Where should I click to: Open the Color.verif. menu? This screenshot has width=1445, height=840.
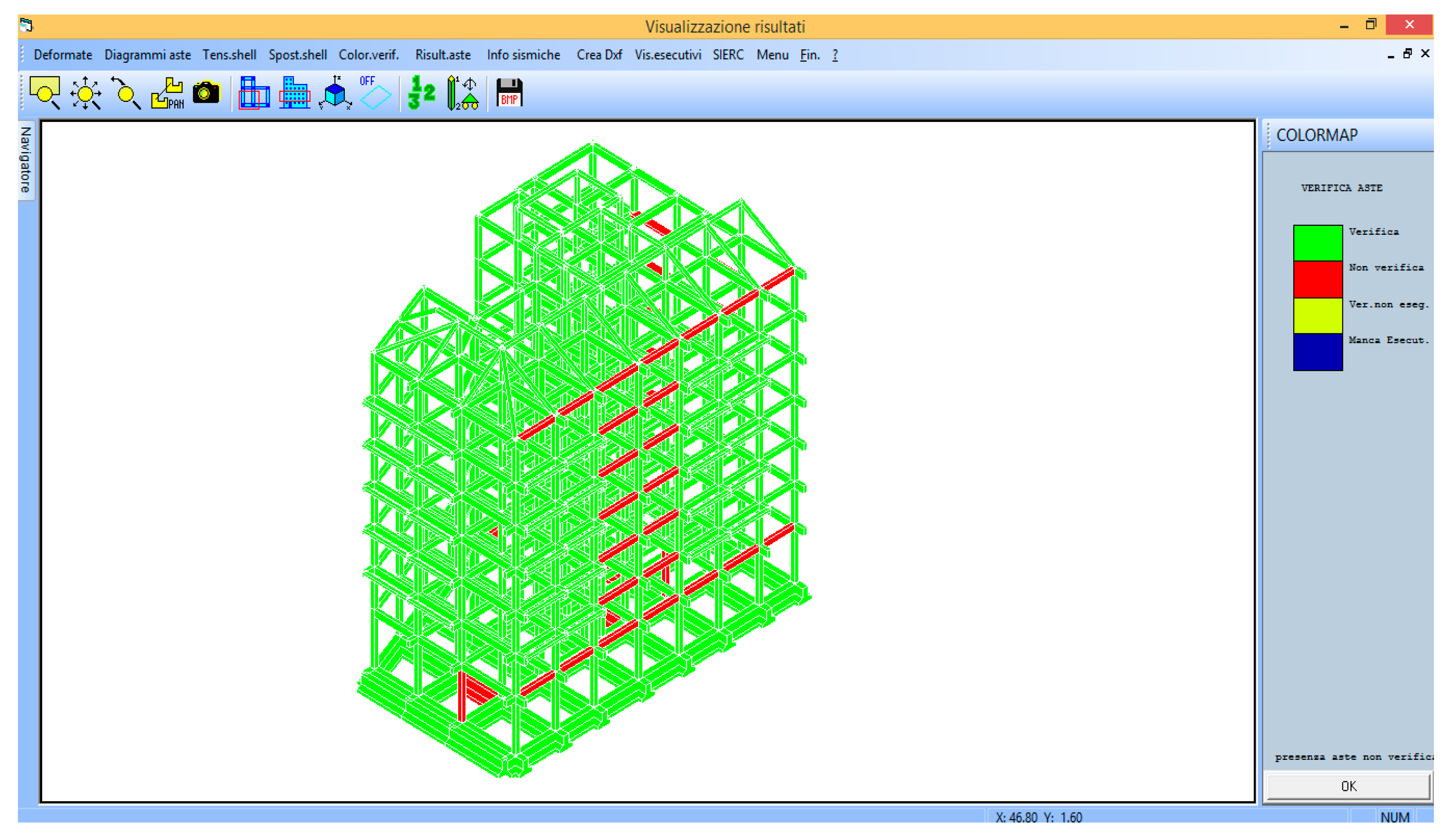point(369,55)
